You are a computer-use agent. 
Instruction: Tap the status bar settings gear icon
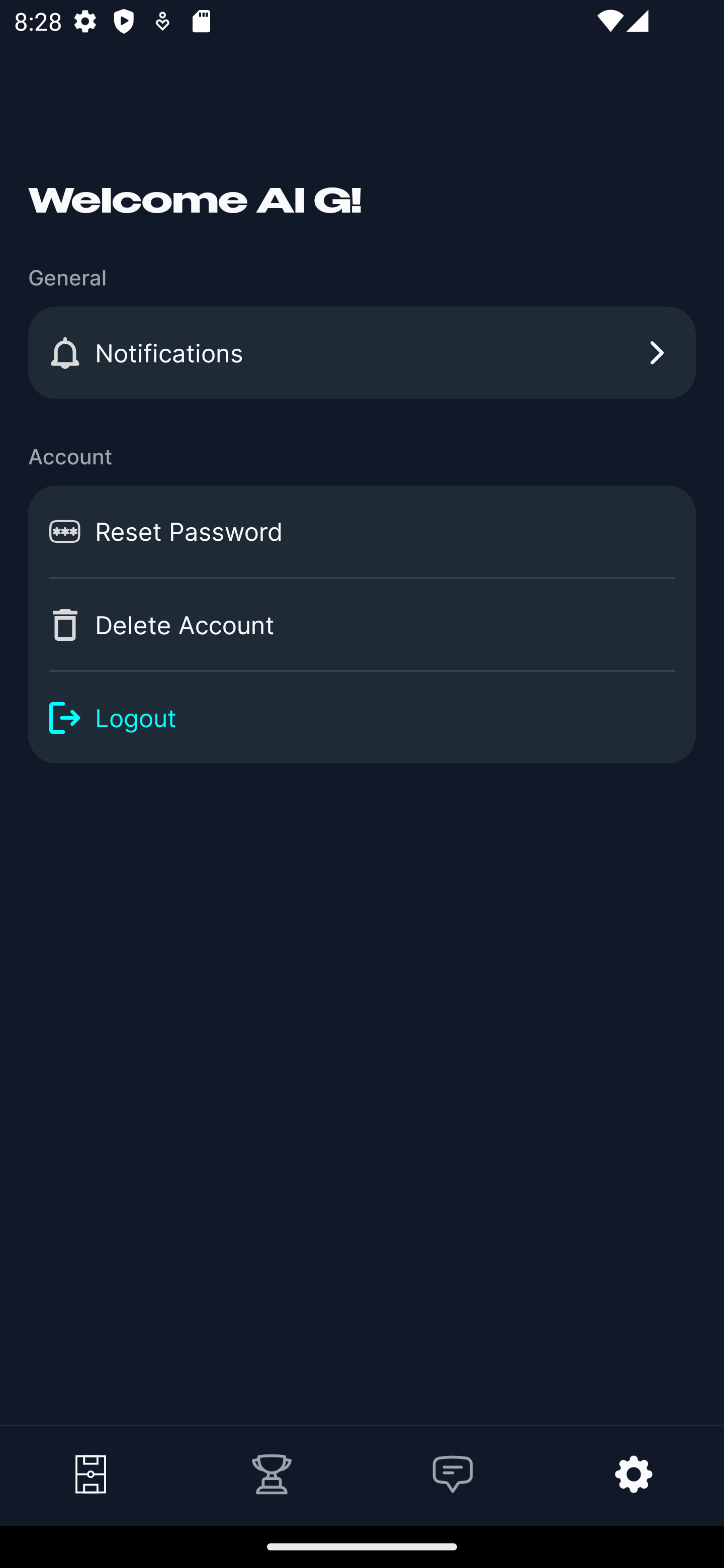[x=85, y=22]
